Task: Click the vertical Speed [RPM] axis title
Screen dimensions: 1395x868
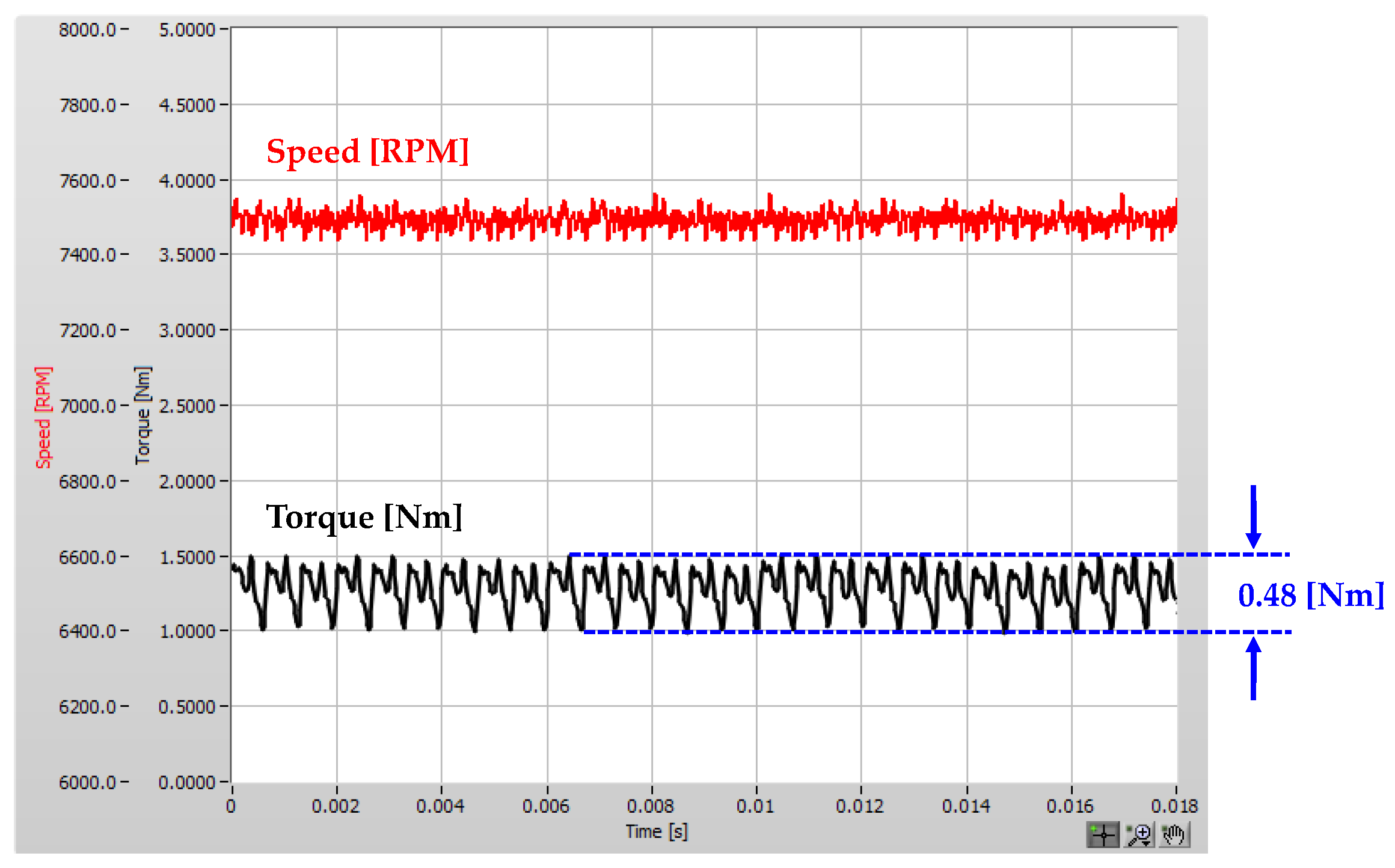Action: click(43, 417)
